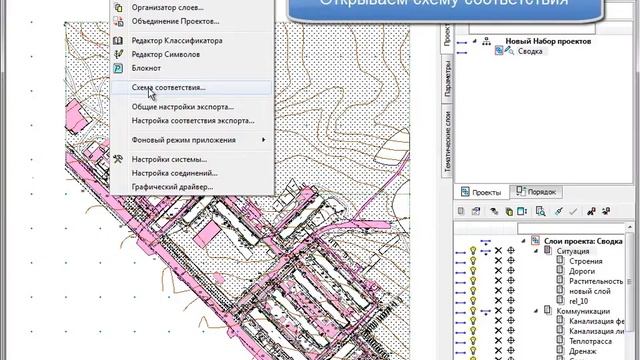640x360 pixels.
Task: Toggle lightbulb visibility for Дренаж layer
Action: click(x=473, y=351)
